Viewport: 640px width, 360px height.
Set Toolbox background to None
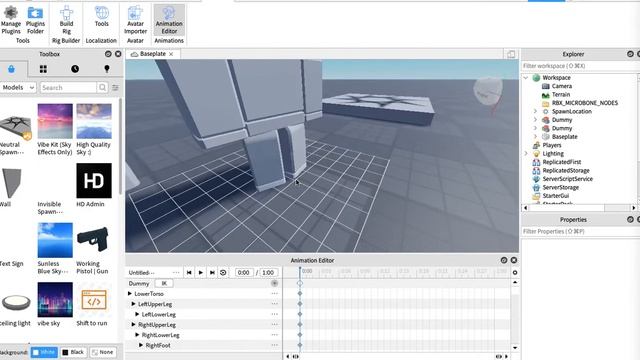click(102, 352)
